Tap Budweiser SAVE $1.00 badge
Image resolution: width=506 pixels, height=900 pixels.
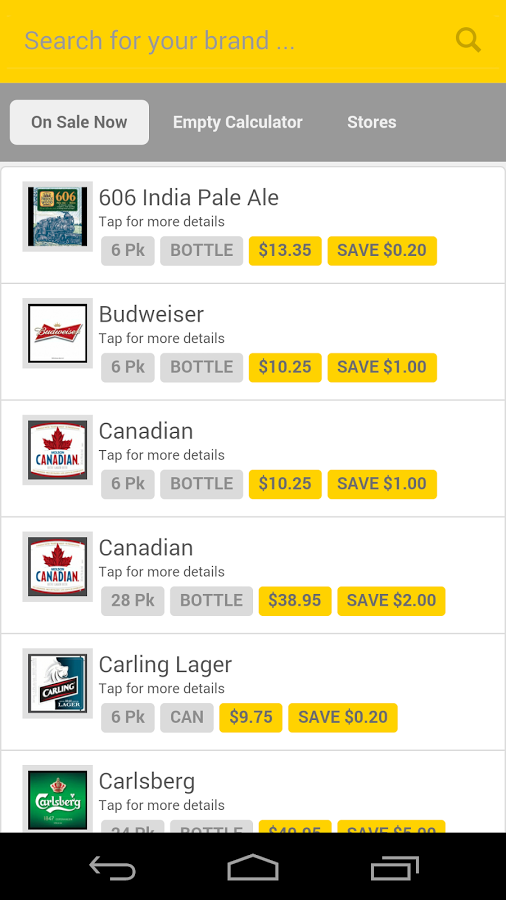click(x=382, y=367)
